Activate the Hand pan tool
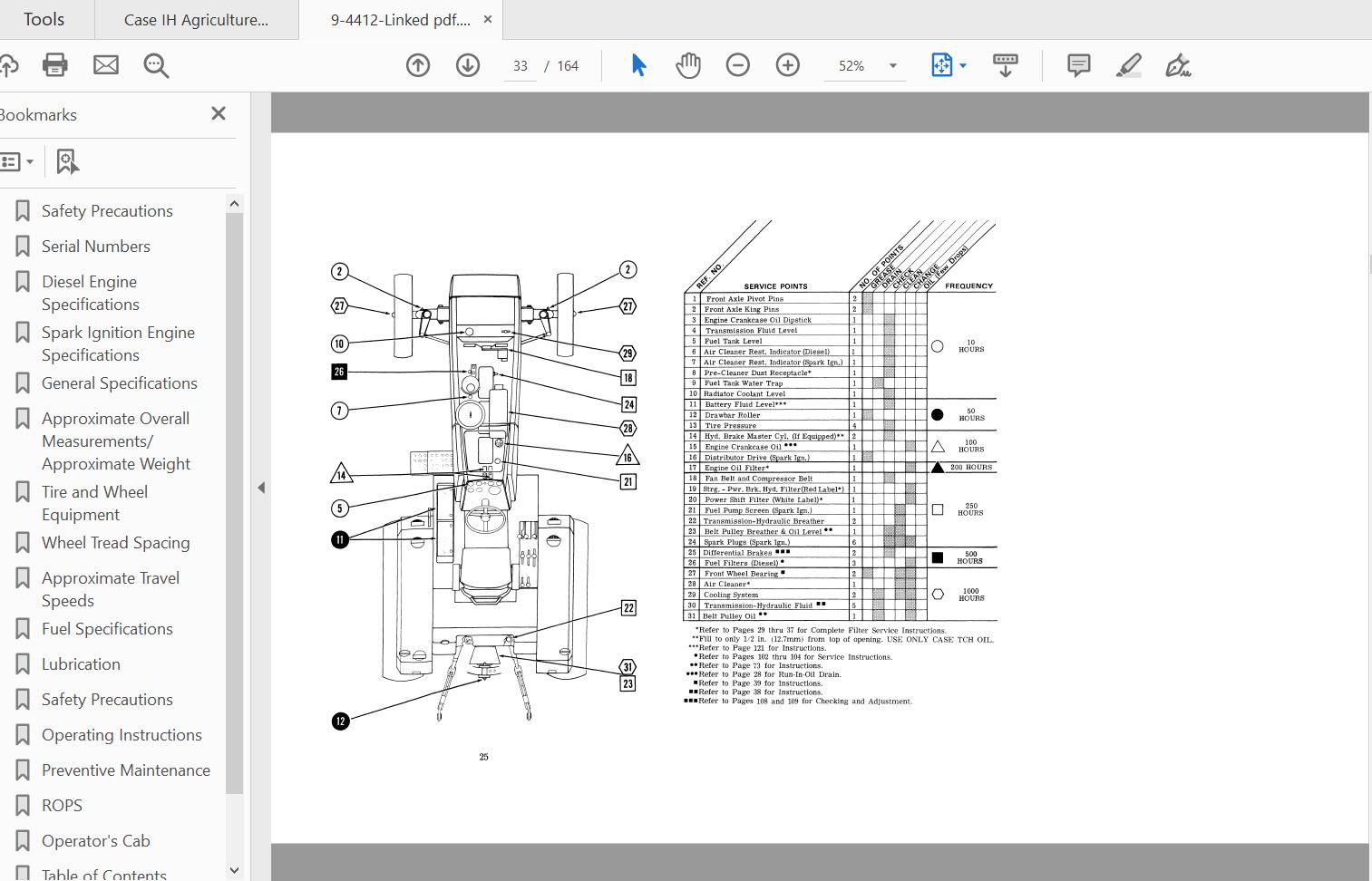The width and height of the screenshot is (1372, 881). click(688, 65)
